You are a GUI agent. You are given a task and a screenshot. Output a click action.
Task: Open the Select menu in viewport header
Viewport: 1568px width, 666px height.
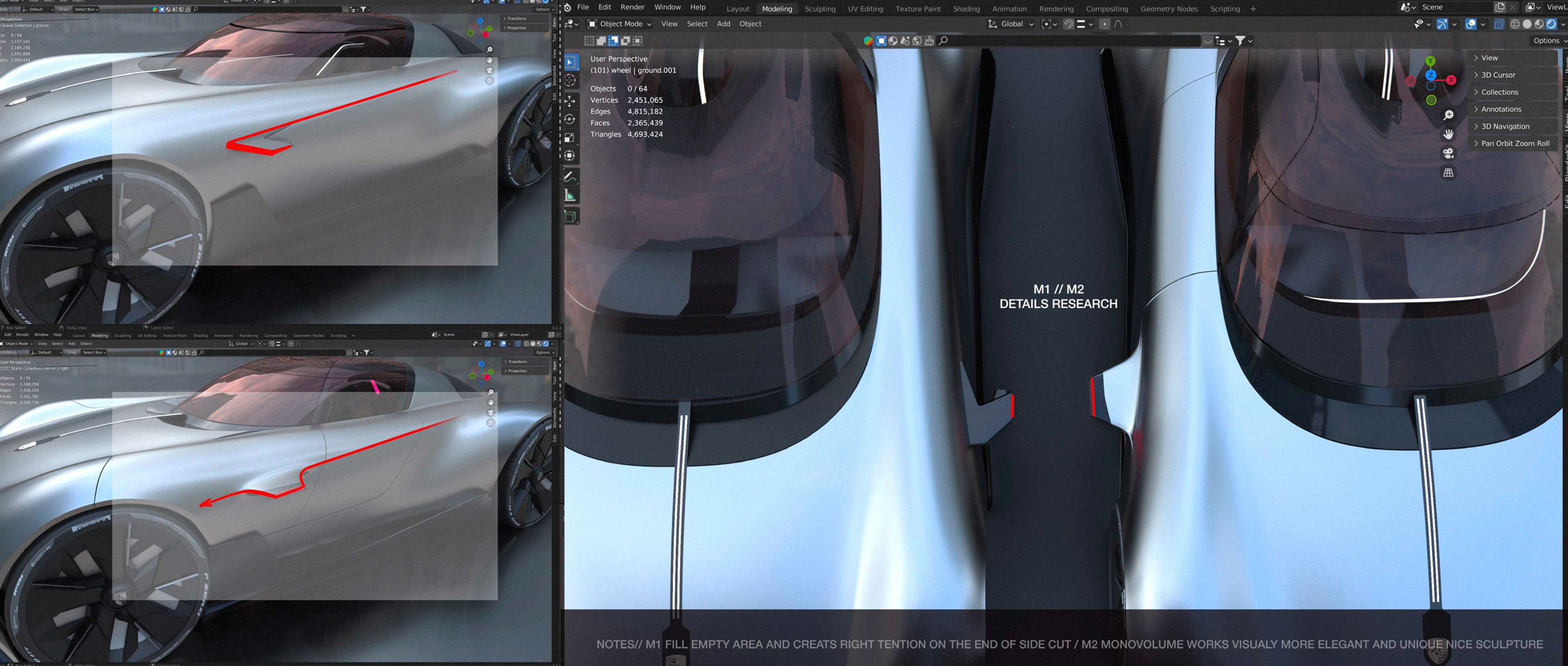coord(697,24)
